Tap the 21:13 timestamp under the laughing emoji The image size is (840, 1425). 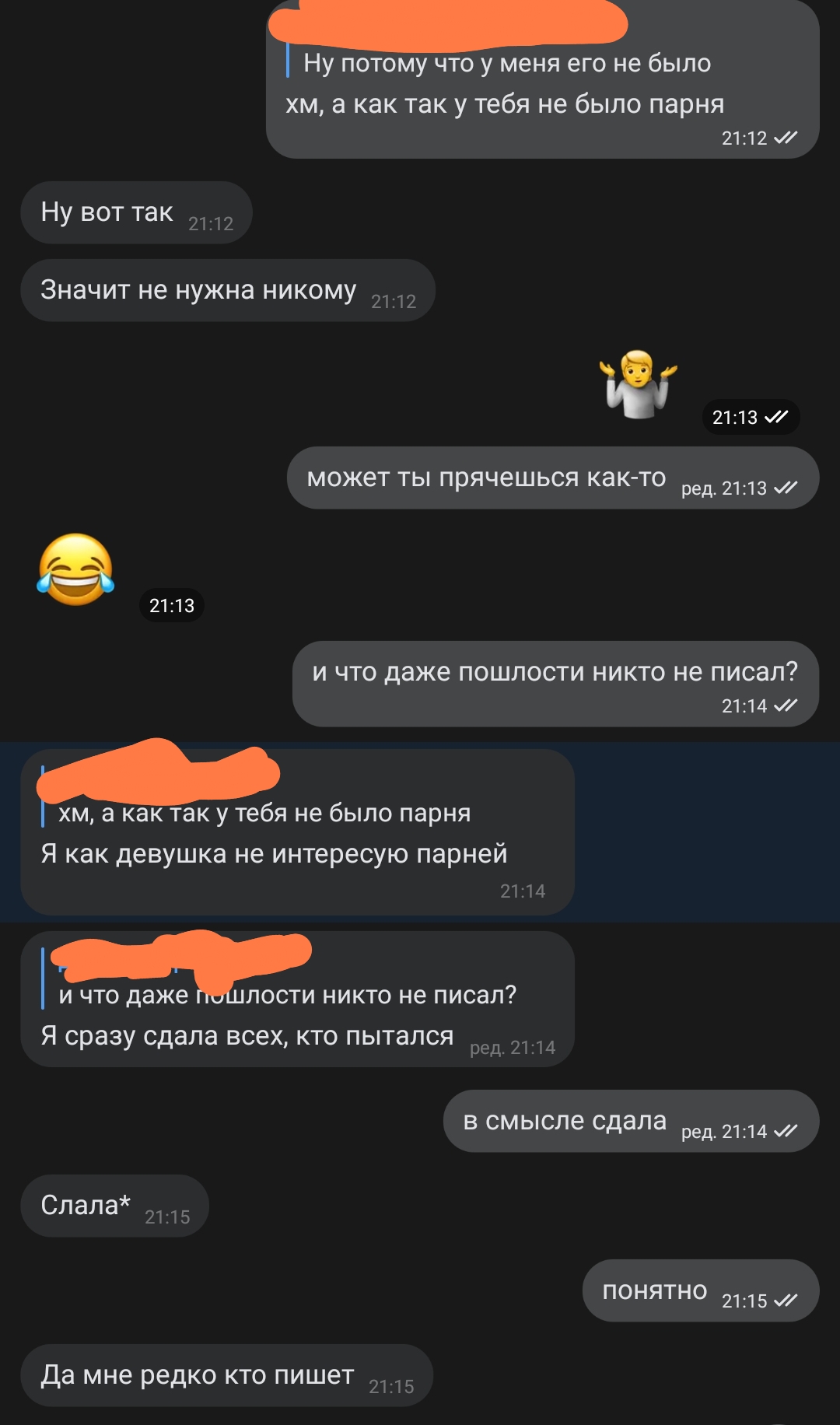tap(172, 605)
